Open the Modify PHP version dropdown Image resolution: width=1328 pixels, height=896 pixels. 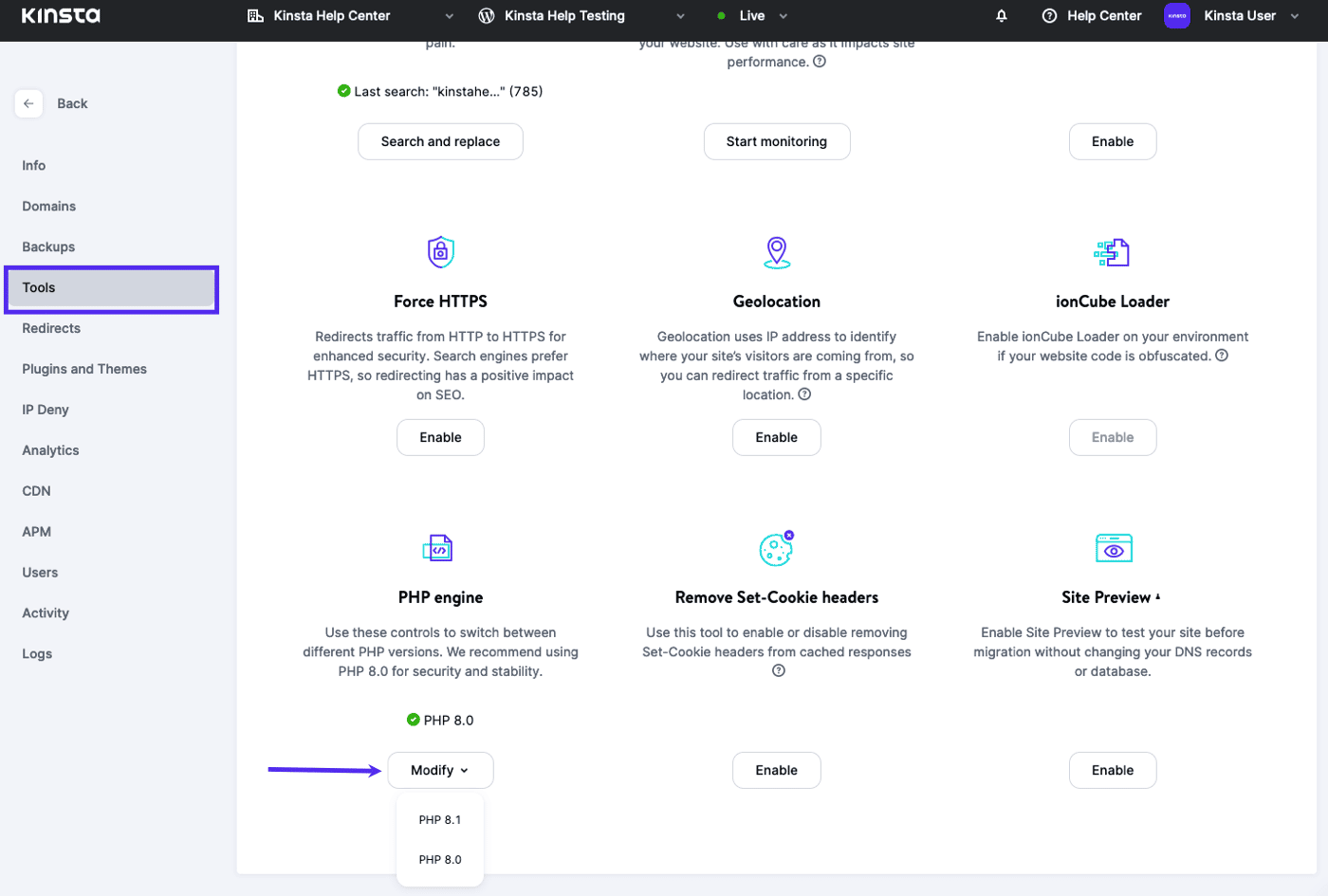(439, 770)
